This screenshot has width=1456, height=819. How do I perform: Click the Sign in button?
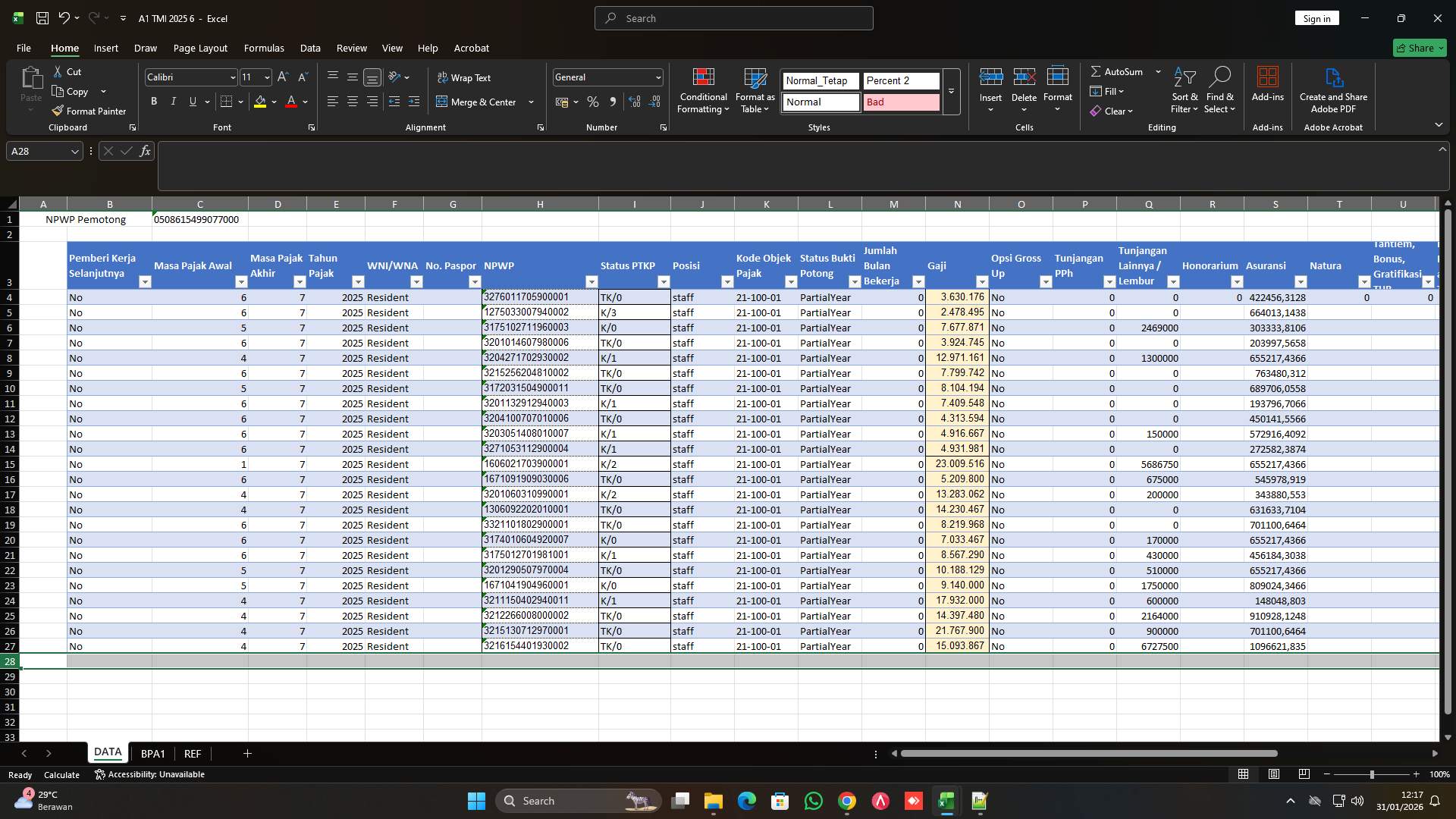pyautogui.click(x=1316, y=17)
